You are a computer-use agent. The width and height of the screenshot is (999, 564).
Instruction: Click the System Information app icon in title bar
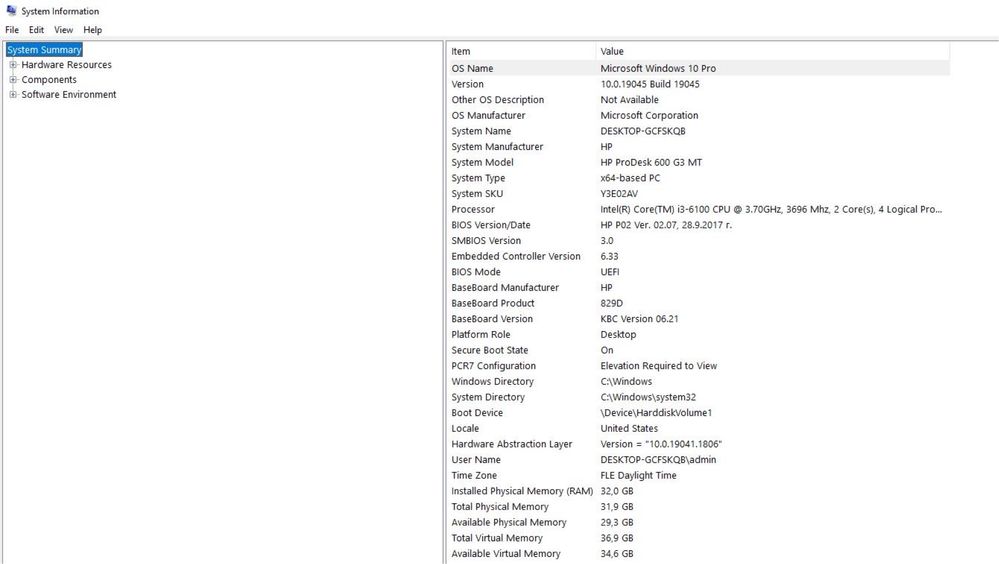[11, 11]
